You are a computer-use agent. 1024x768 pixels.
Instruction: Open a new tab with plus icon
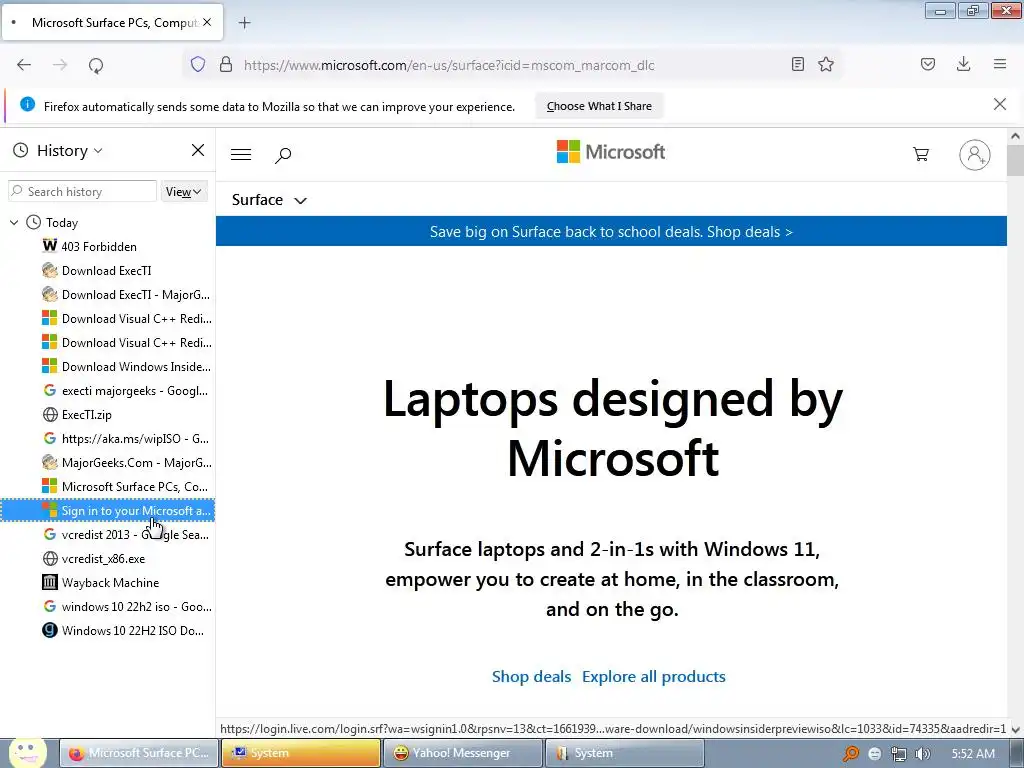(244, 23)
